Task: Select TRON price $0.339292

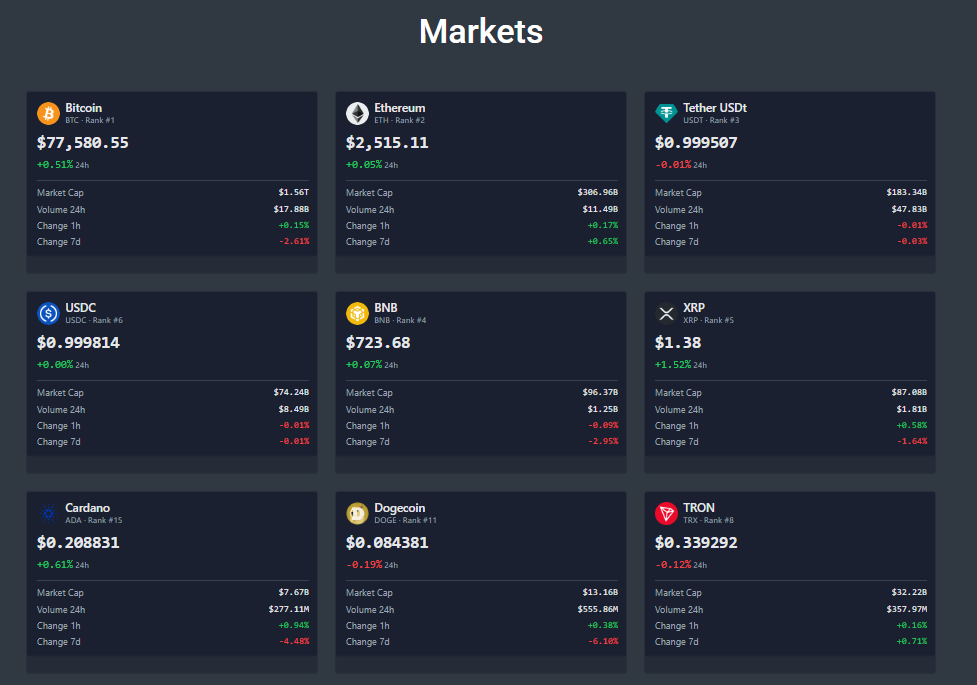Action: tap(696, 543)
